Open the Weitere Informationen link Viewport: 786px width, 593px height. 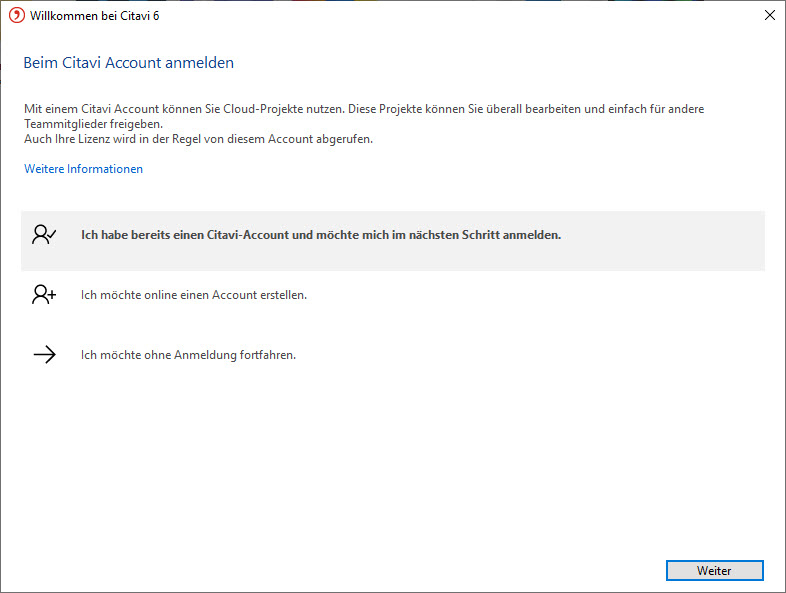point(83,169)
